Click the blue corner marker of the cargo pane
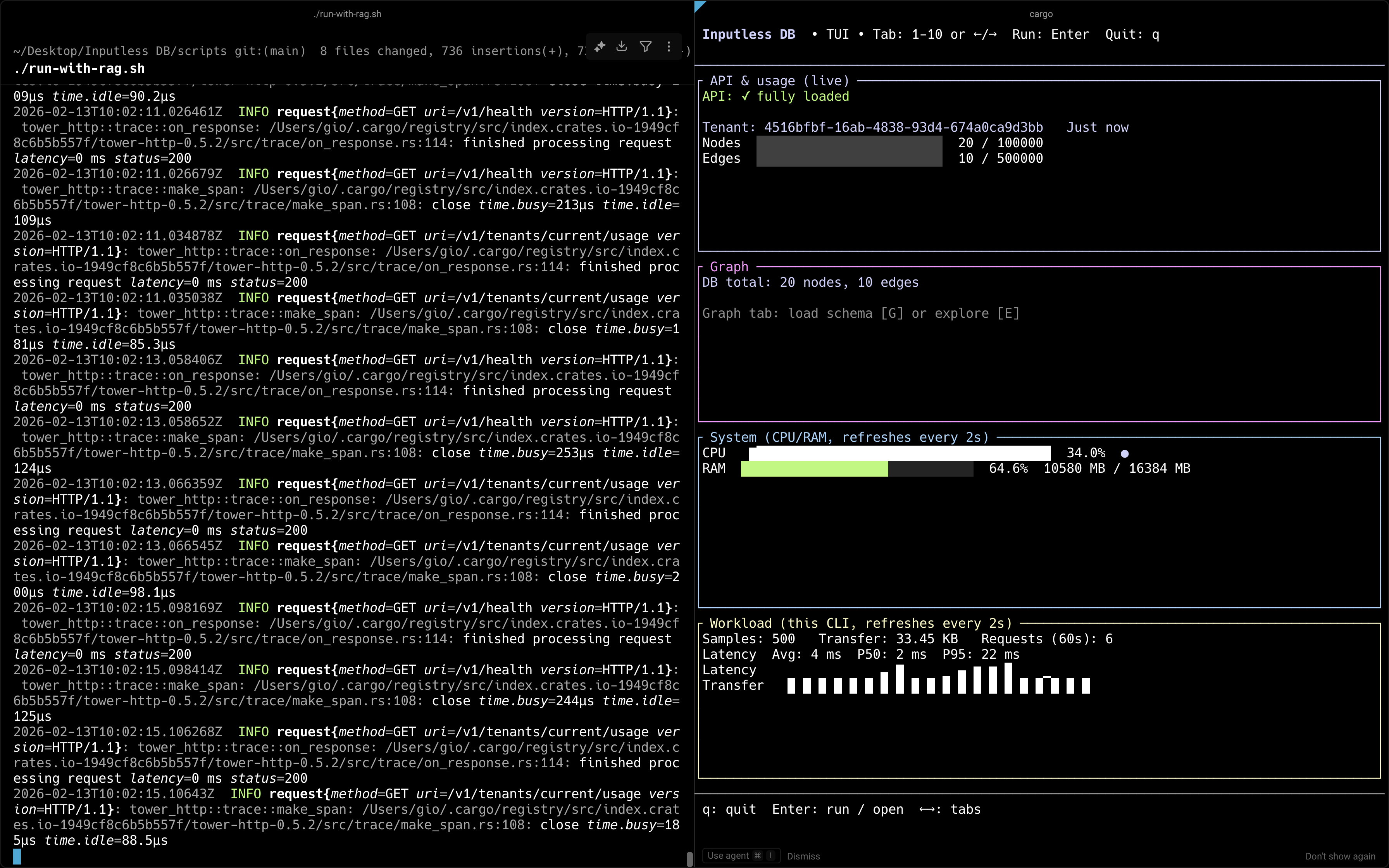 tap(698, 6)
